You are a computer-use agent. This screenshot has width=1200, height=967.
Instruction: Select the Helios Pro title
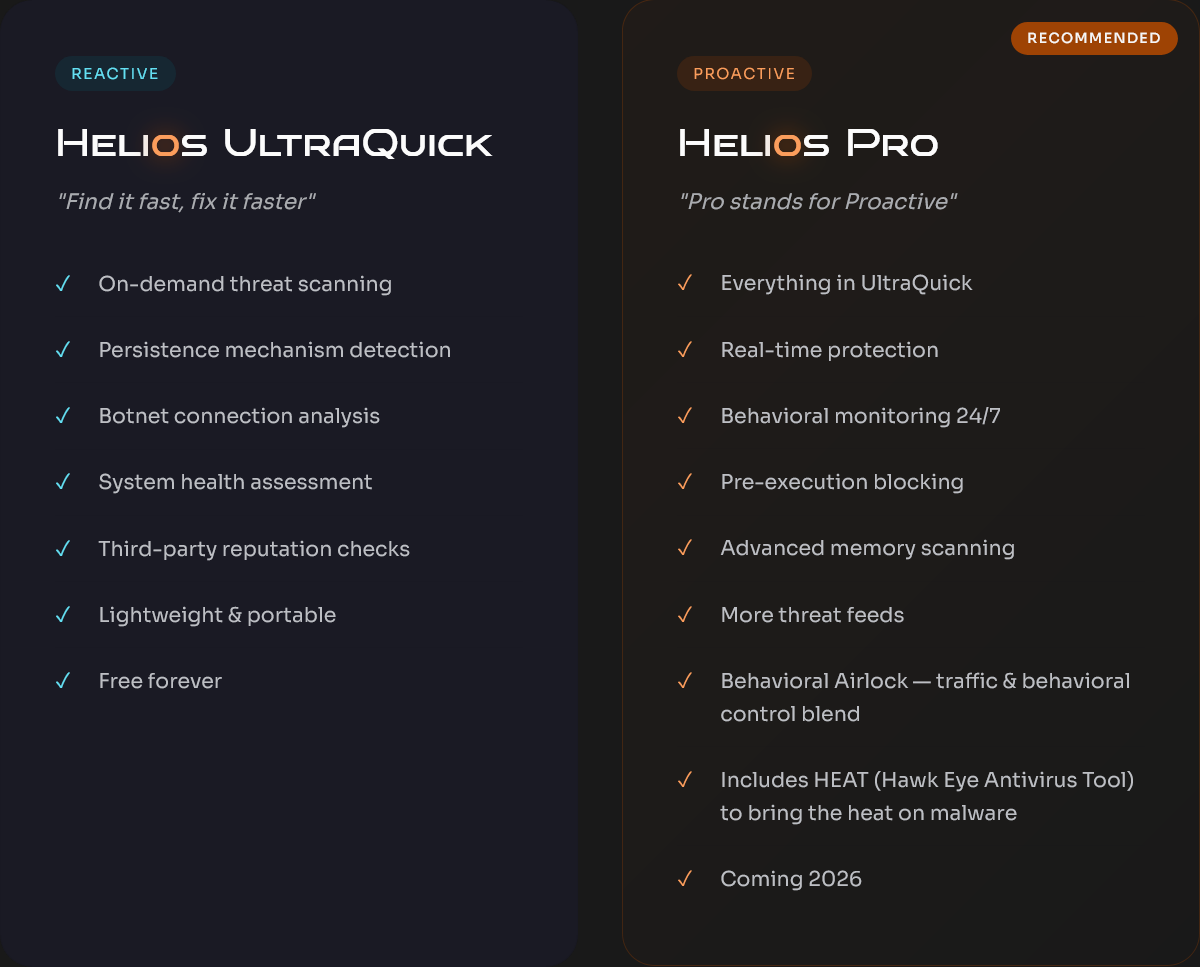point(808,144)
